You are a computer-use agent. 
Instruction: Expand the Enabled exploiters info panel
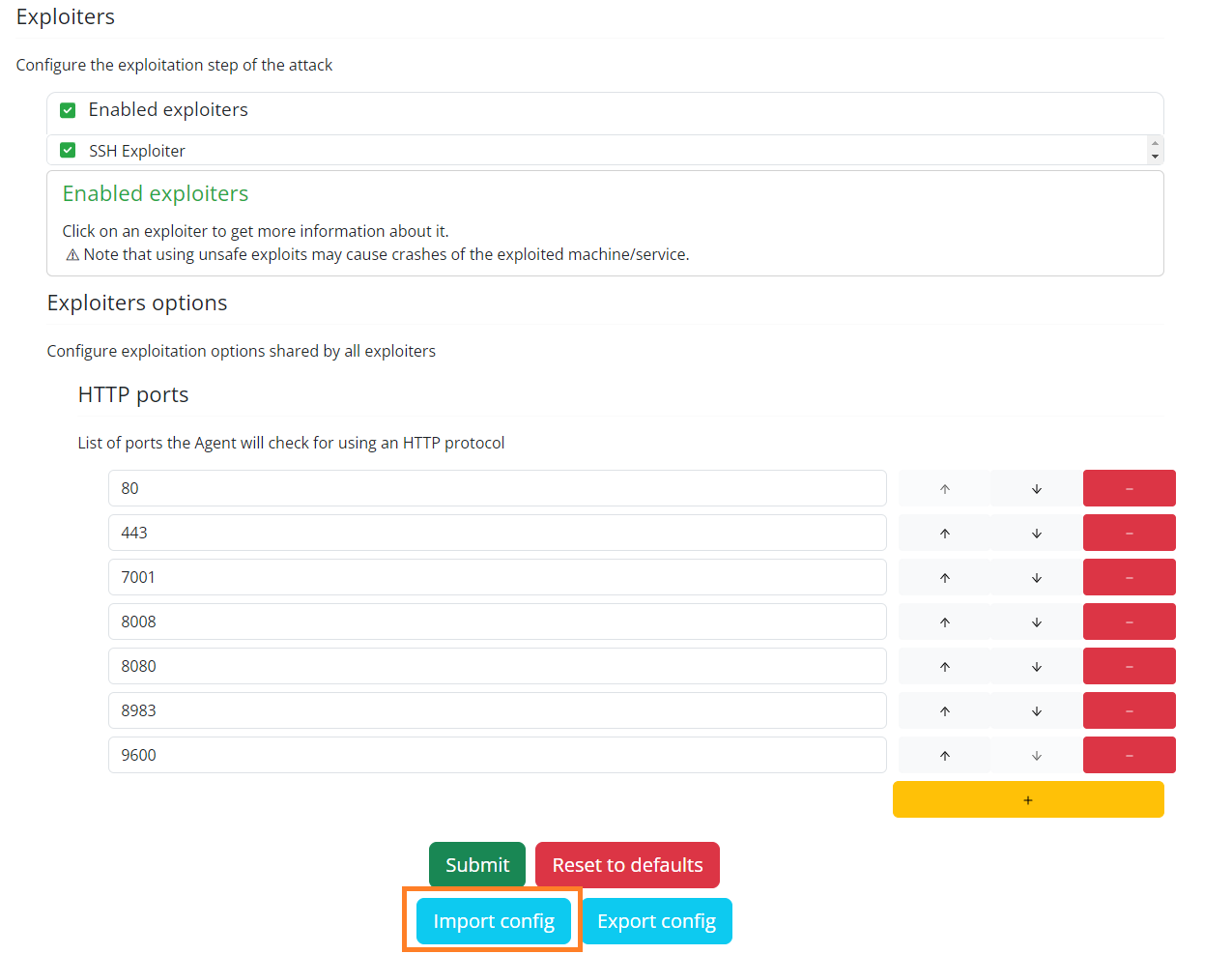[155, 193]
